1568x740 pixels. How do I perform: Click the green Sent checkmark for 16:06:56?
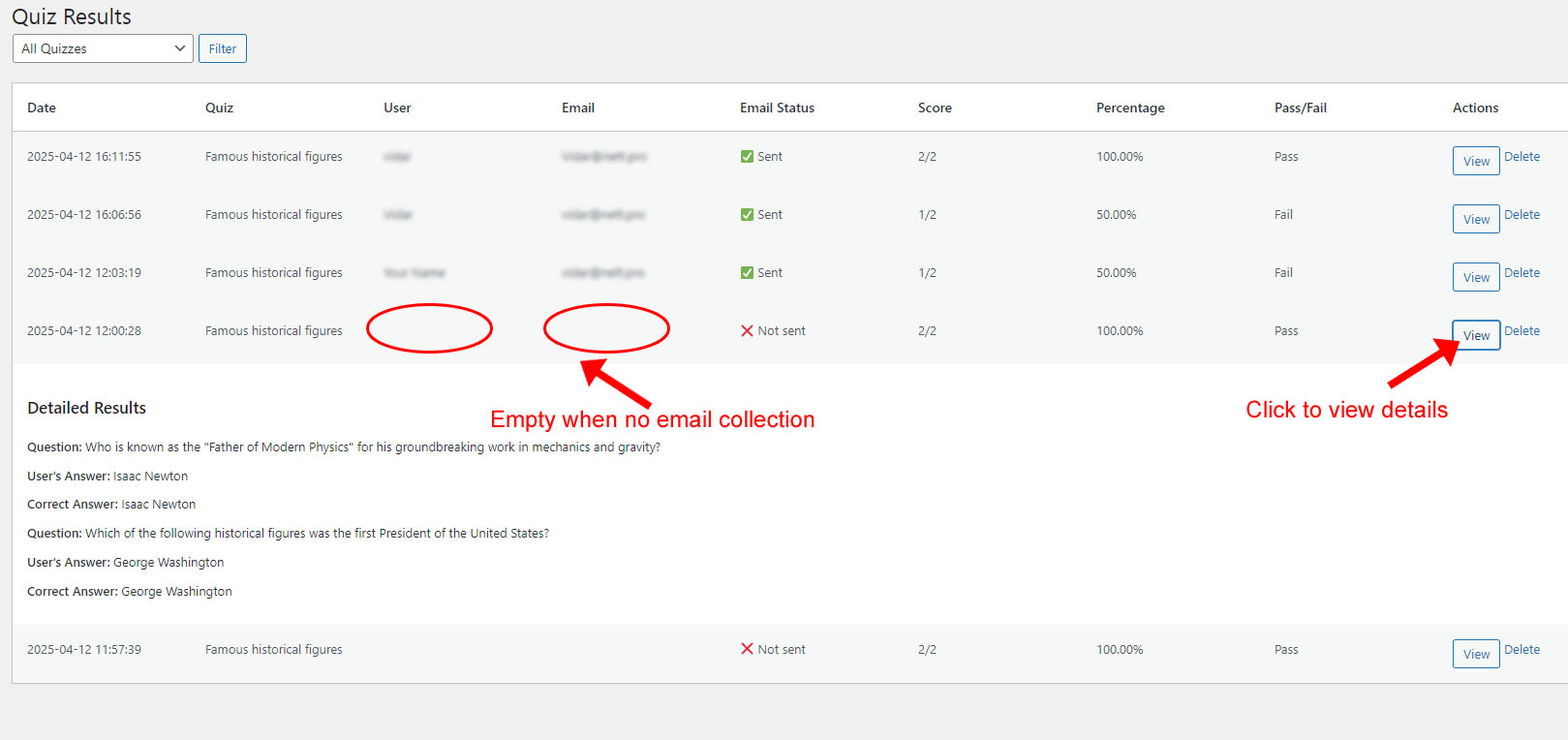pyautogui.click(x=747, y=214)
